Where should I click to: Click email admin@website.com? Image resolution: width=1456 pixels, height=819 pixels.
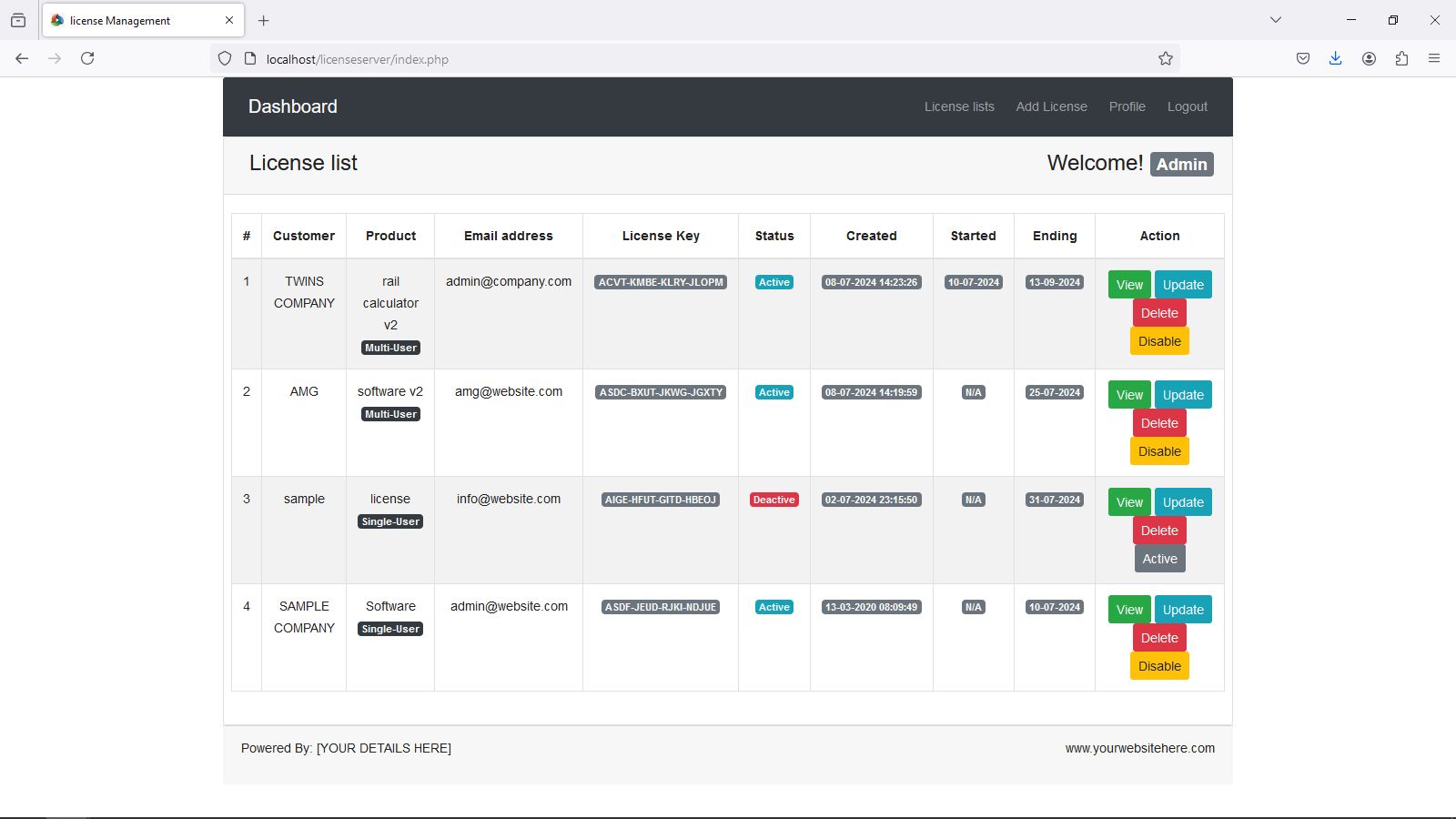[509, 606]
